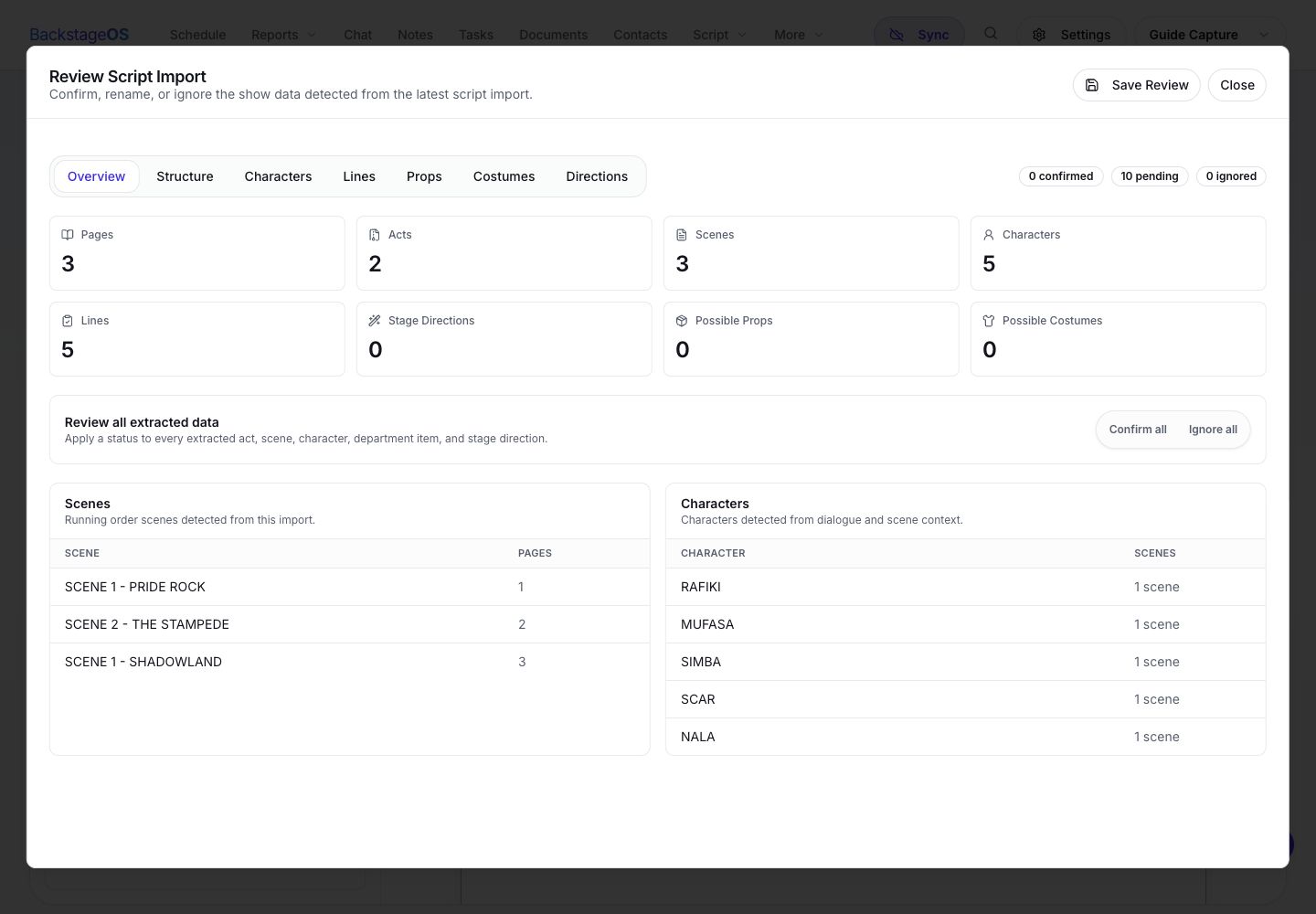Select the SIMBA character row
The image size is (1316, 914).
(966, 662)
